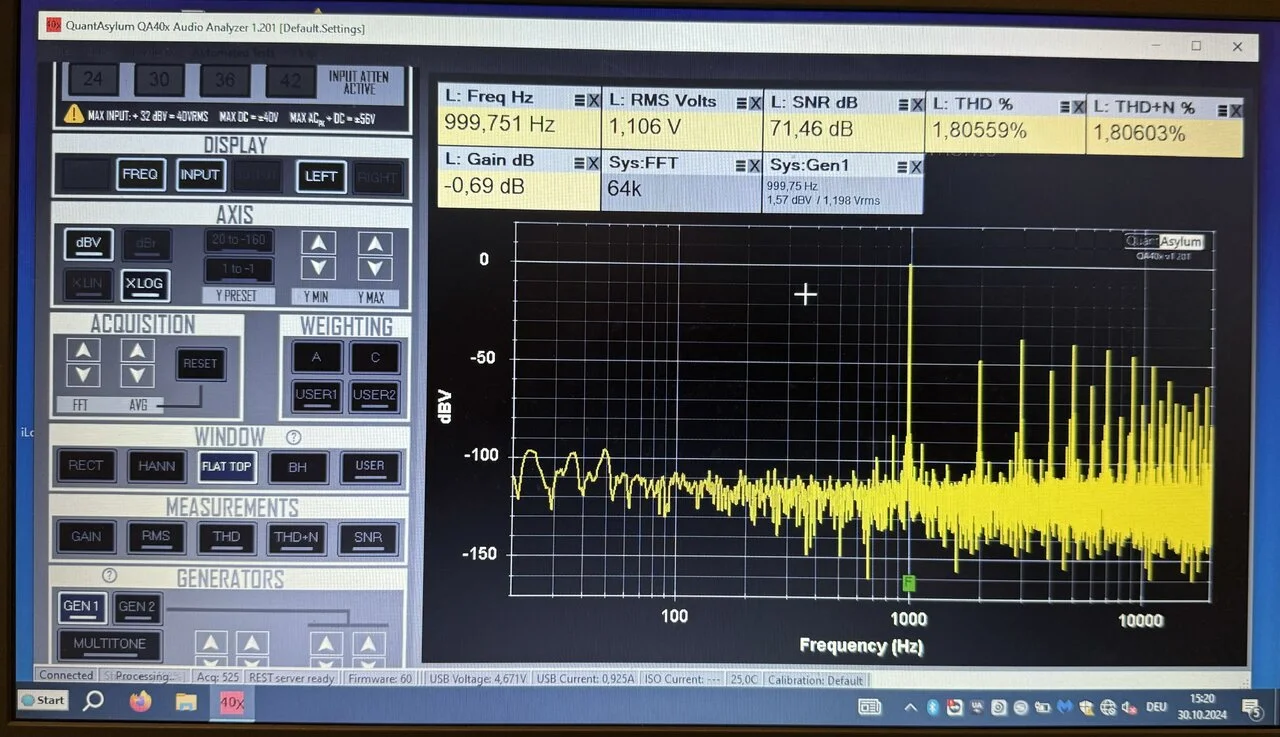Click the help icon next to WINDOW

(294, 437)
